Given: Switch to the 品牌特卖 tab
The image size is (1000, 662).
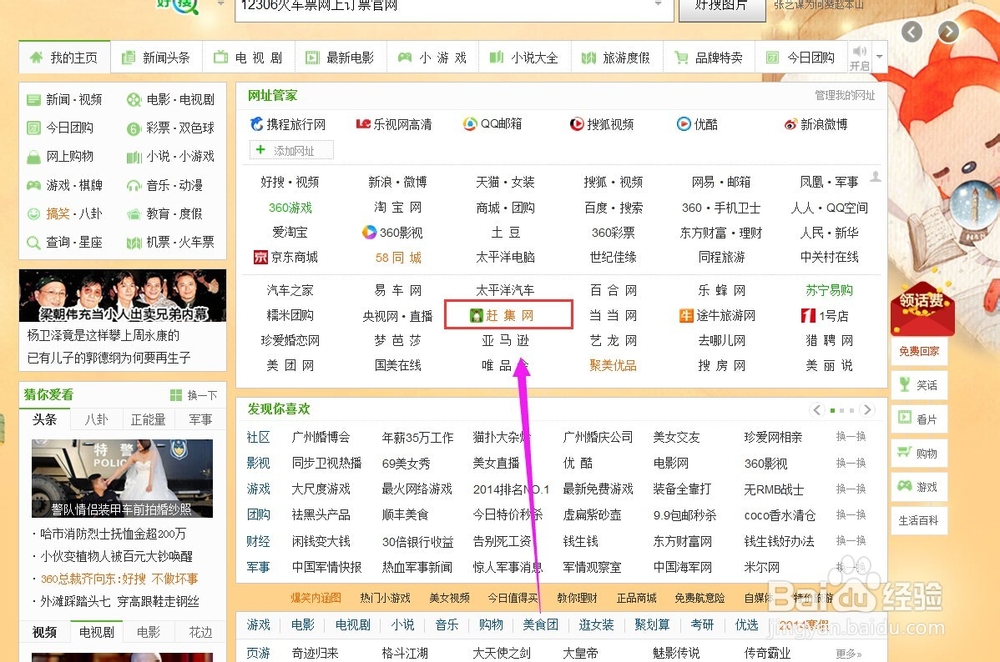Looking at the screenshot, I should [709, 57].
